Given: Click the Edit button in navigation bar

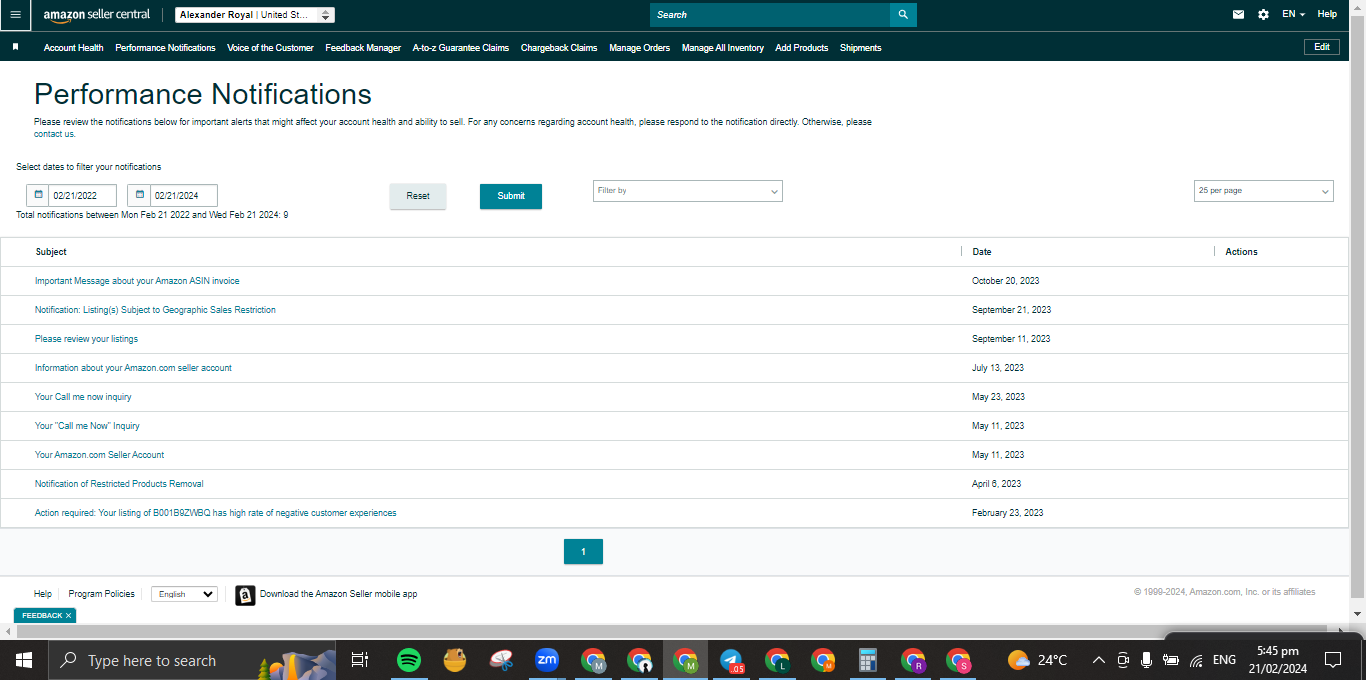Looking at the screenshot, I should click(x=1322, y=47).
